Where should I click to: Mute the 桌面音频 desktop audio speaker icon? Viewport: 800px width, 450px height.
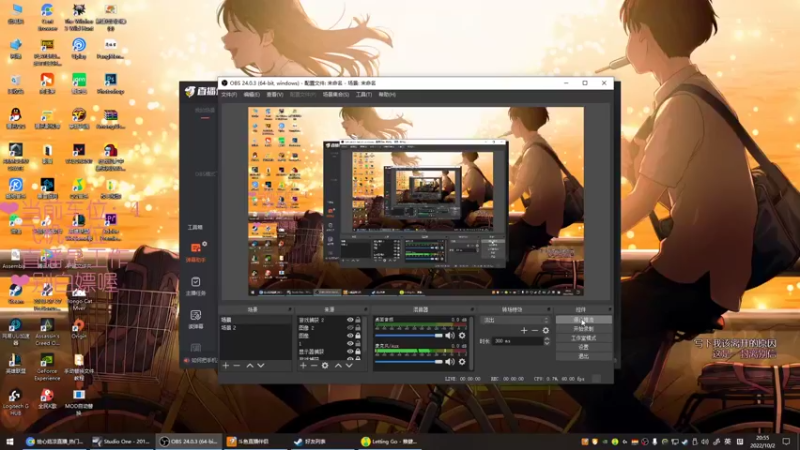point(449,336)
